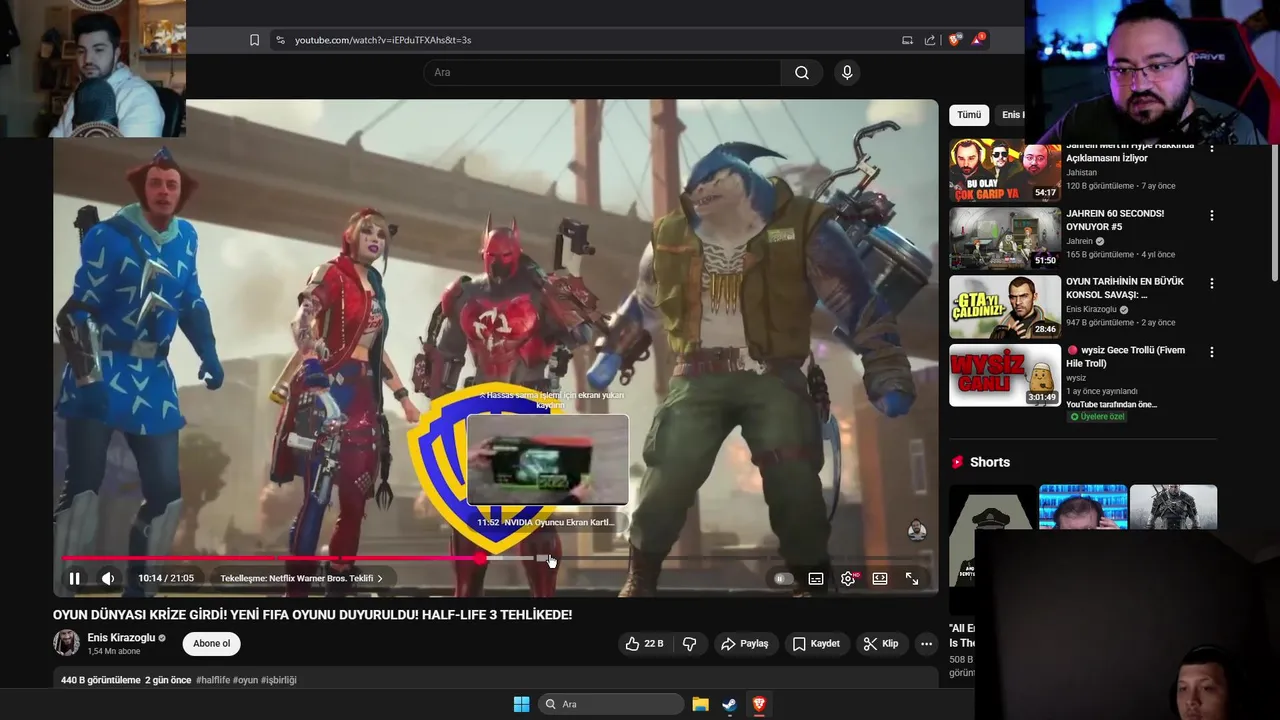Click channel watermark icon in video corner
Viewport: 1280px width, 720px height.
point(916,530)
